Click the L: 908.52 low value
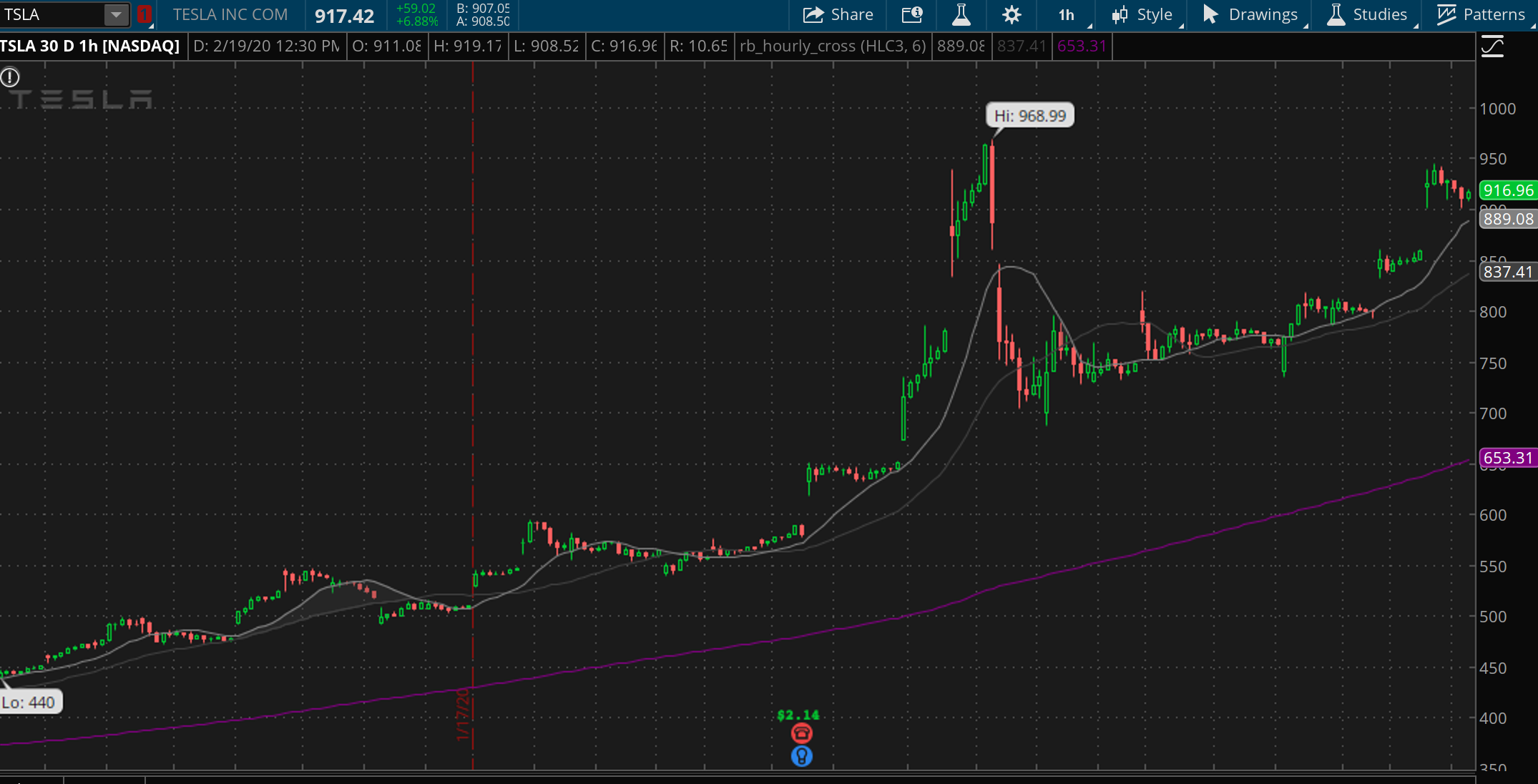 [x=547, y=46]
